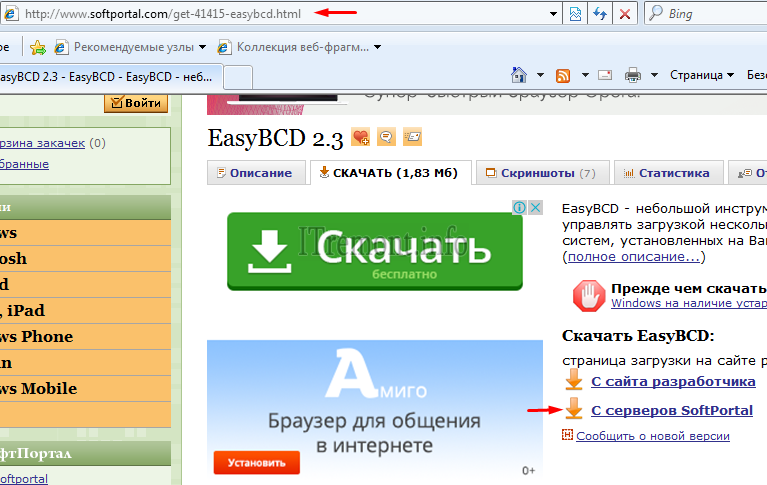Select the iPad category in sidebar
Viewport: 767px width, 485px height.
tap(85, 310)
